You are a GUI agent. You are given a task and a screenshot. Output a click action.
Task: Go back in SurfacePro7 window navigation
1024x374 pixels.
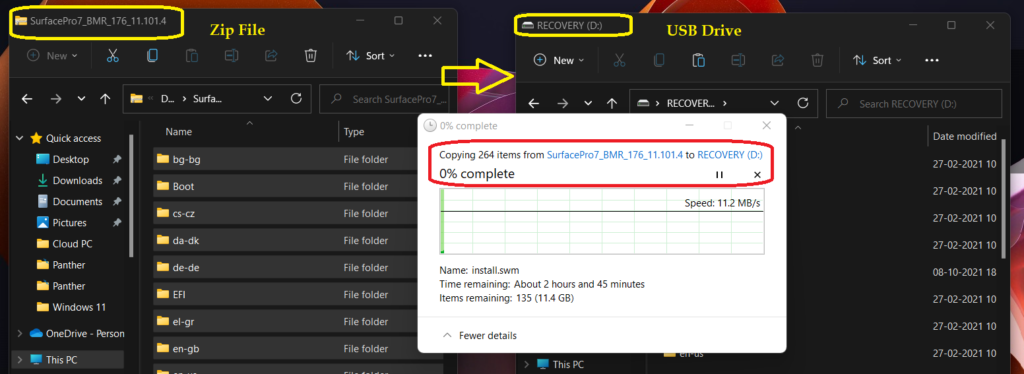coord(27,99)
